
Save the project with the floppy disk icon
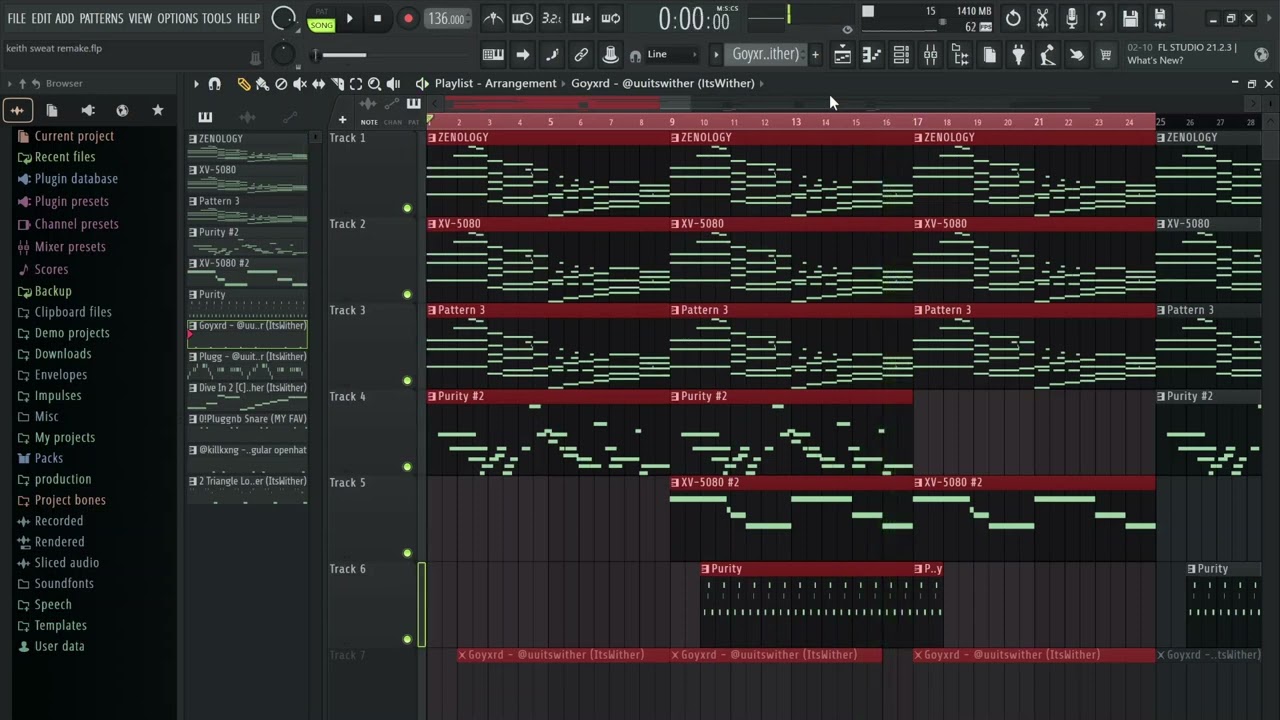pos(1130,18)
